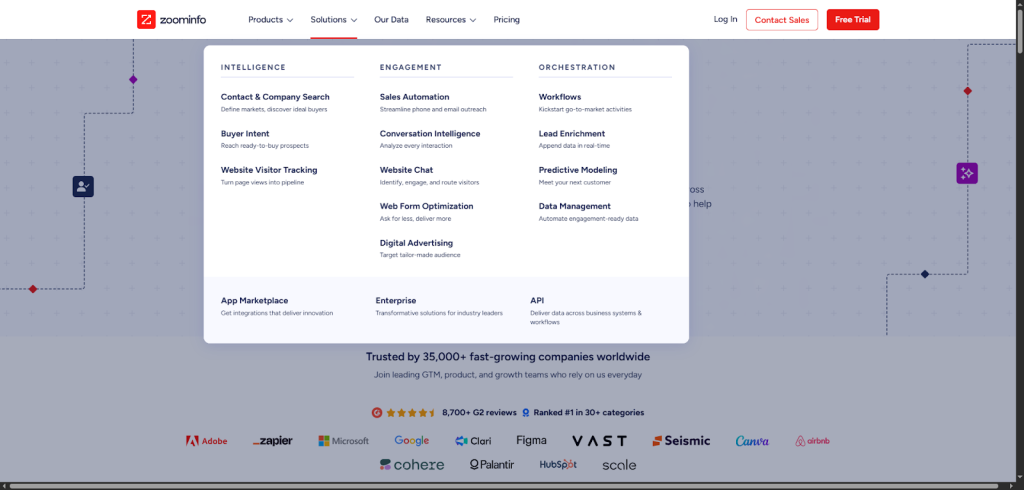Screen dimensions: 1024x490
Task: Click the purple sparkle icon
Action: coord(966,173)
